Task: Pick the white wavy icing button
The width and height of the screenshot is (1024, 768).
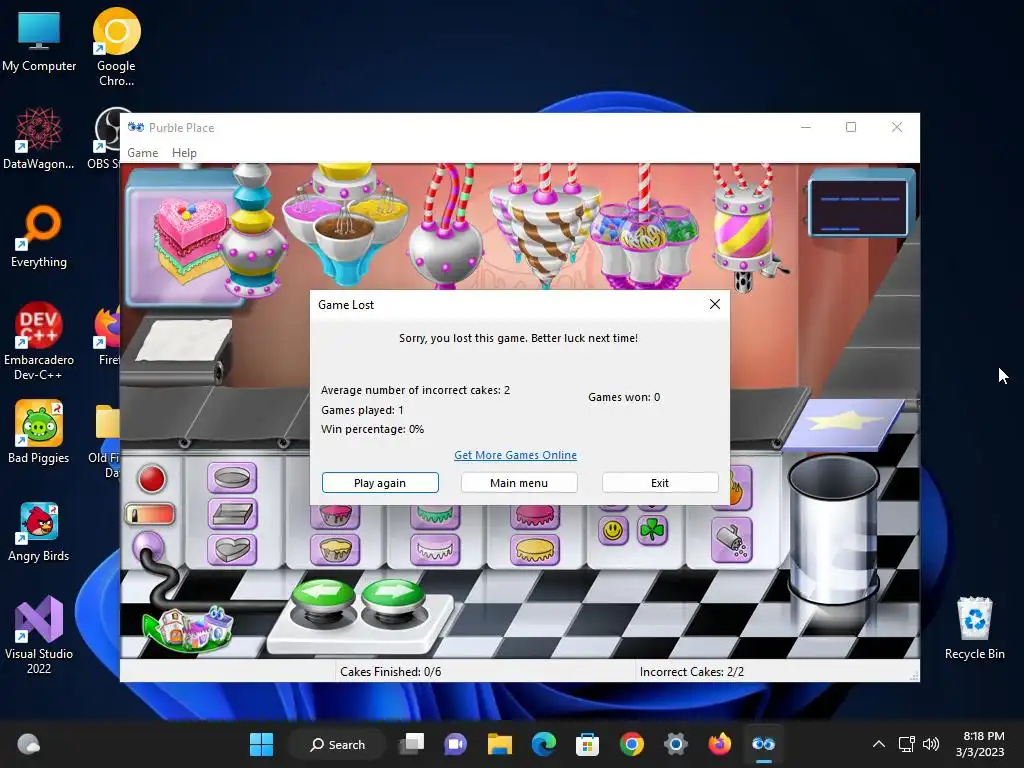Action: [435, 549]
